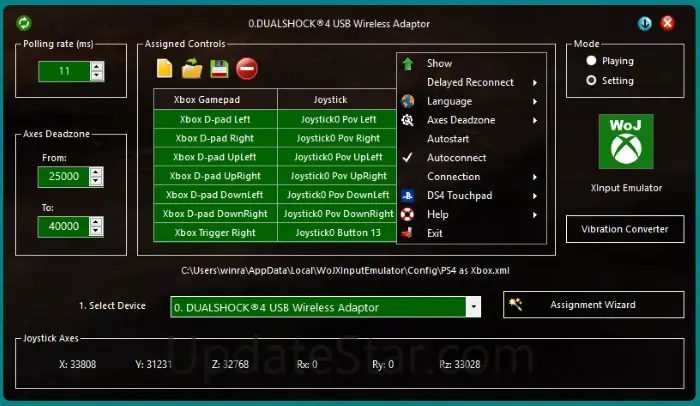Click the PlayStation icon beside DS4 Touchpad

click(x=408, y=196)
